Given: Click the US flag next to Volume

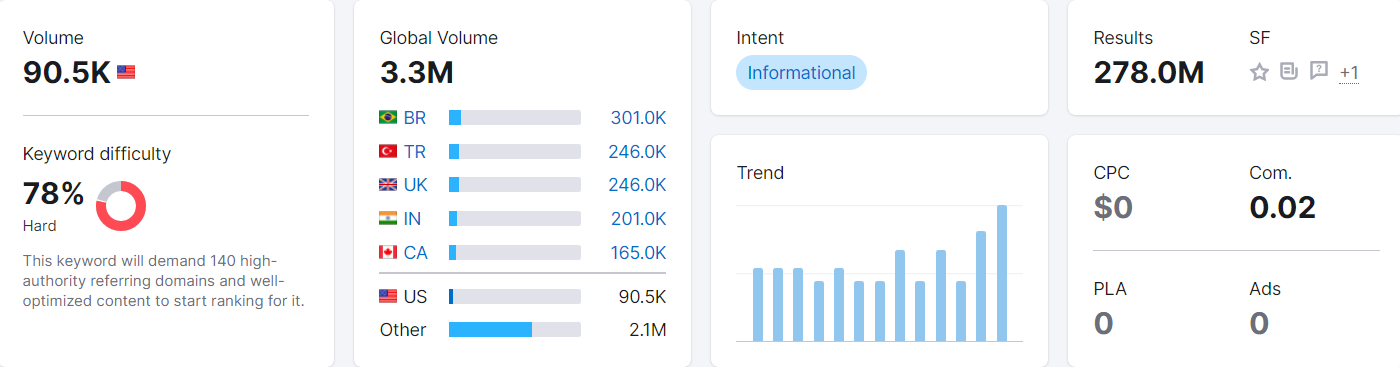Looking at the screenshot, I should coord(126,72).
